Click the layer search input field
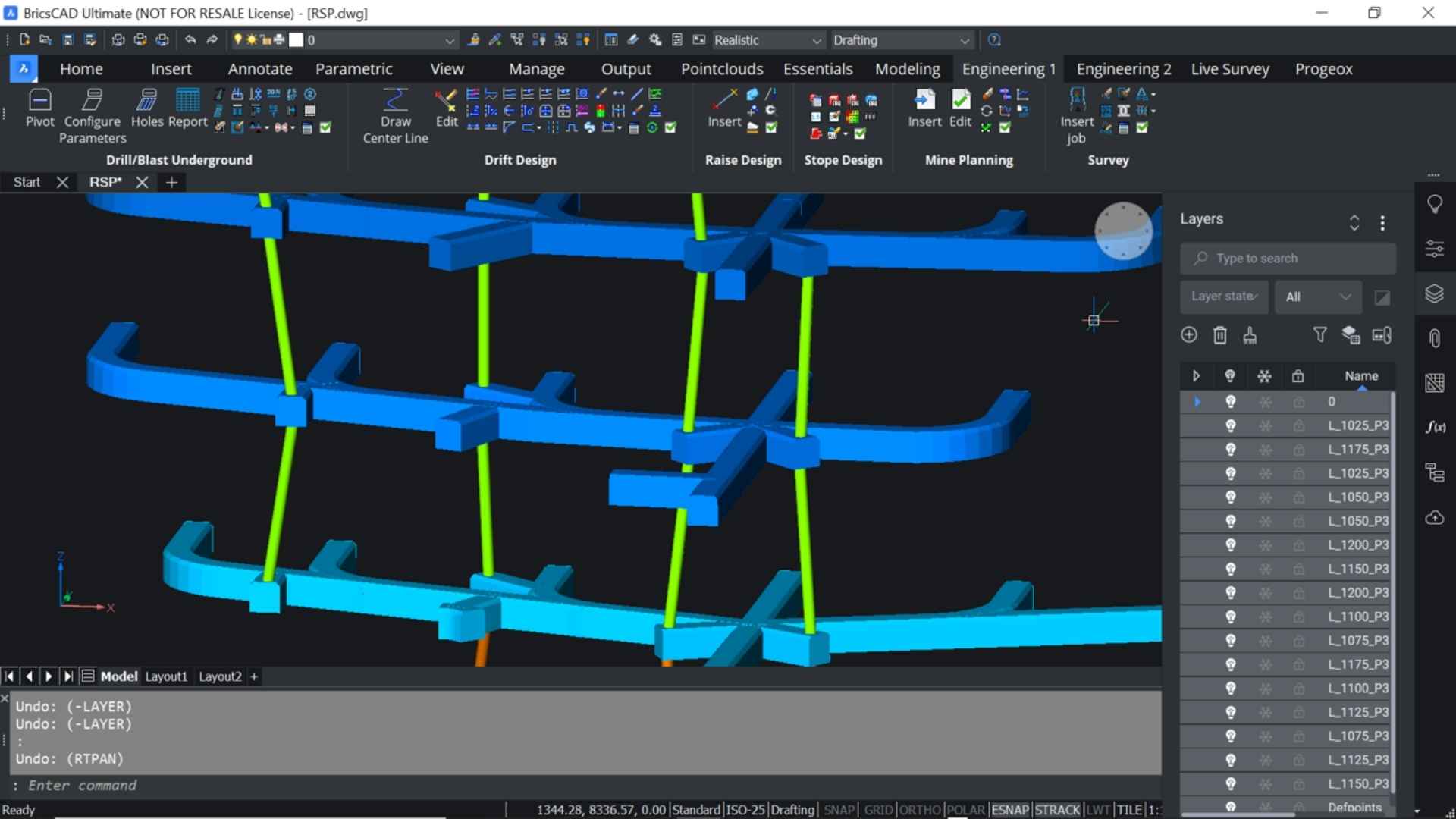 1289,259
